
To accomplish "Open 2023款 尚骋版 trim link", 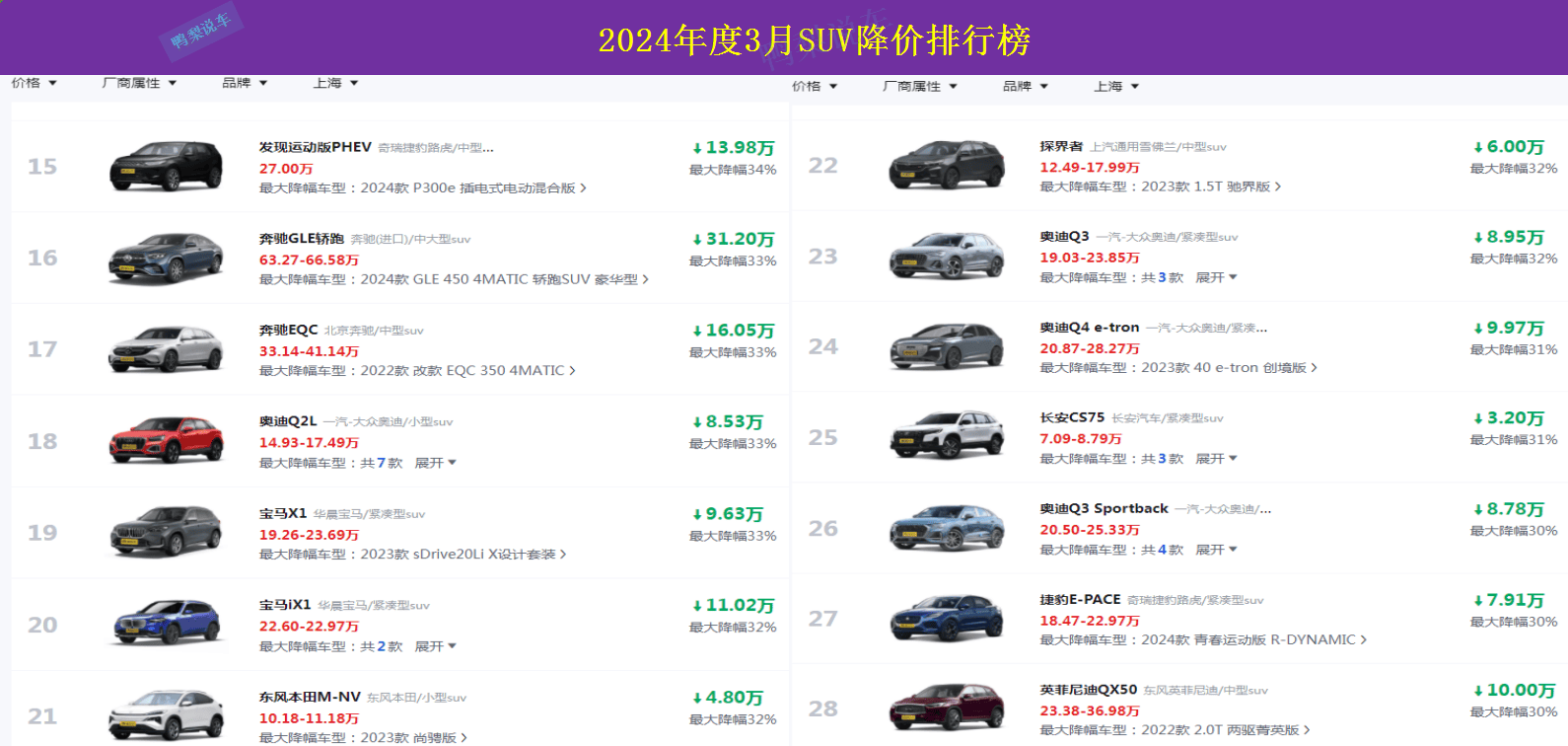I will point(414,738).
